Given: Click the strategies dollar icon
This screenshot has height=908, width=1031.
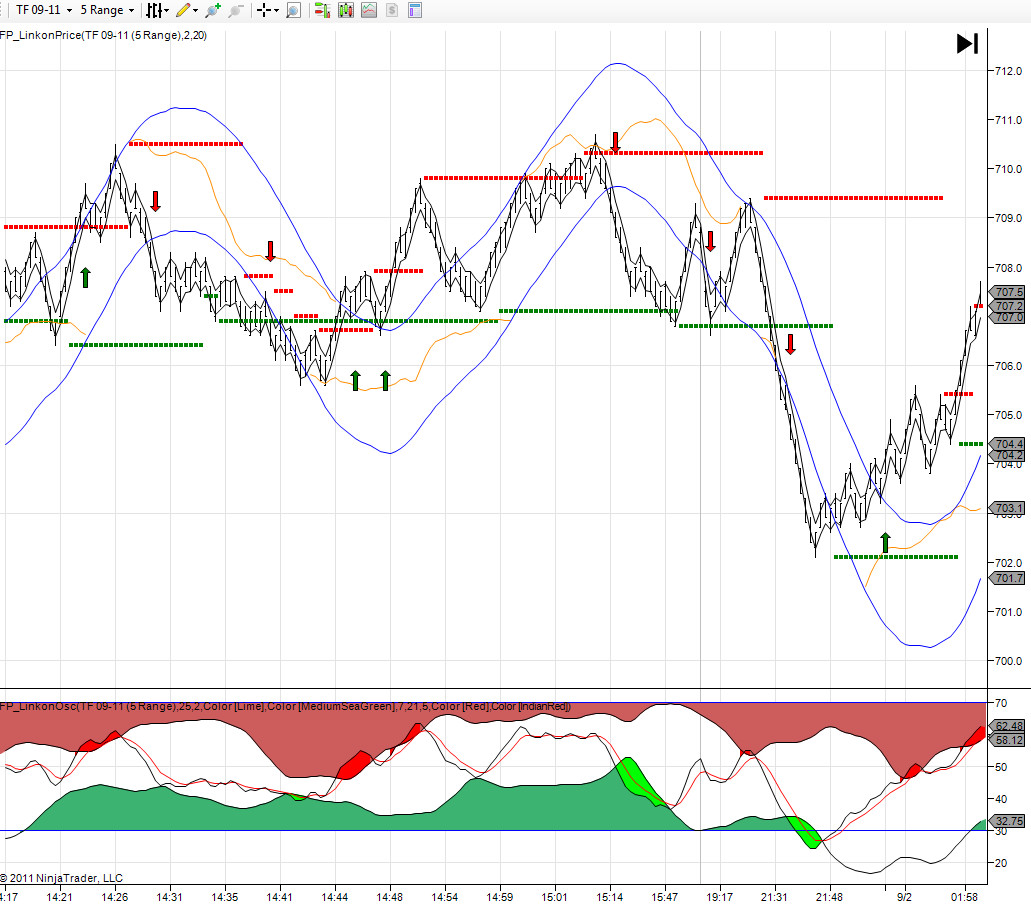Looking at the screenshot, I should (392, 10).
